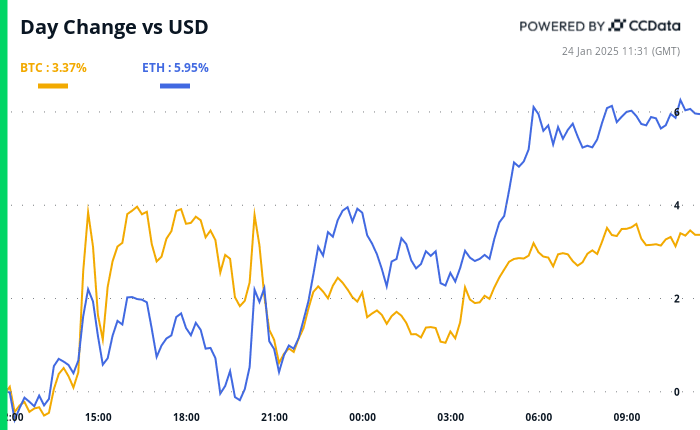Toggle the ETH: 5.95% legend label
Screen dimensions: 700x430
pyautogui.click(x=174, y=68)
